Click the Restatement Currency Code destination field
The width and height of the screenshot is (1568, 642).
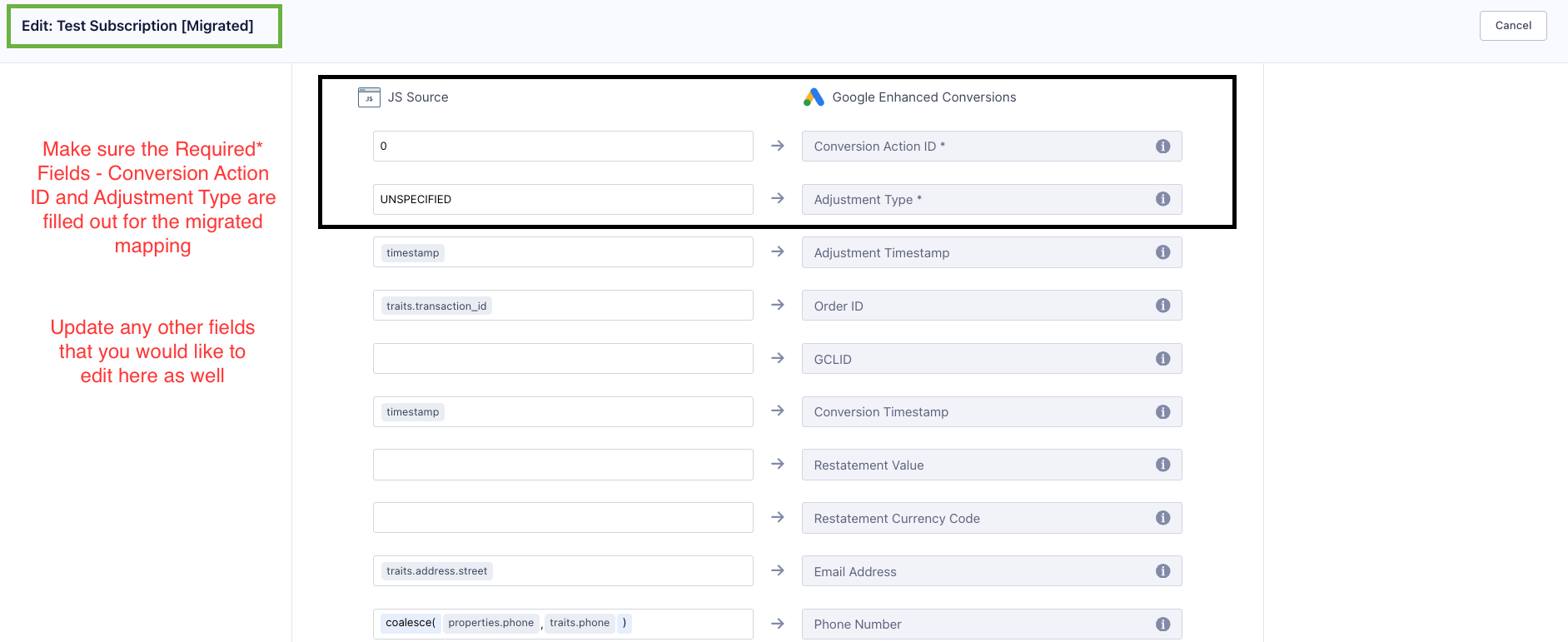click(992, 518)
